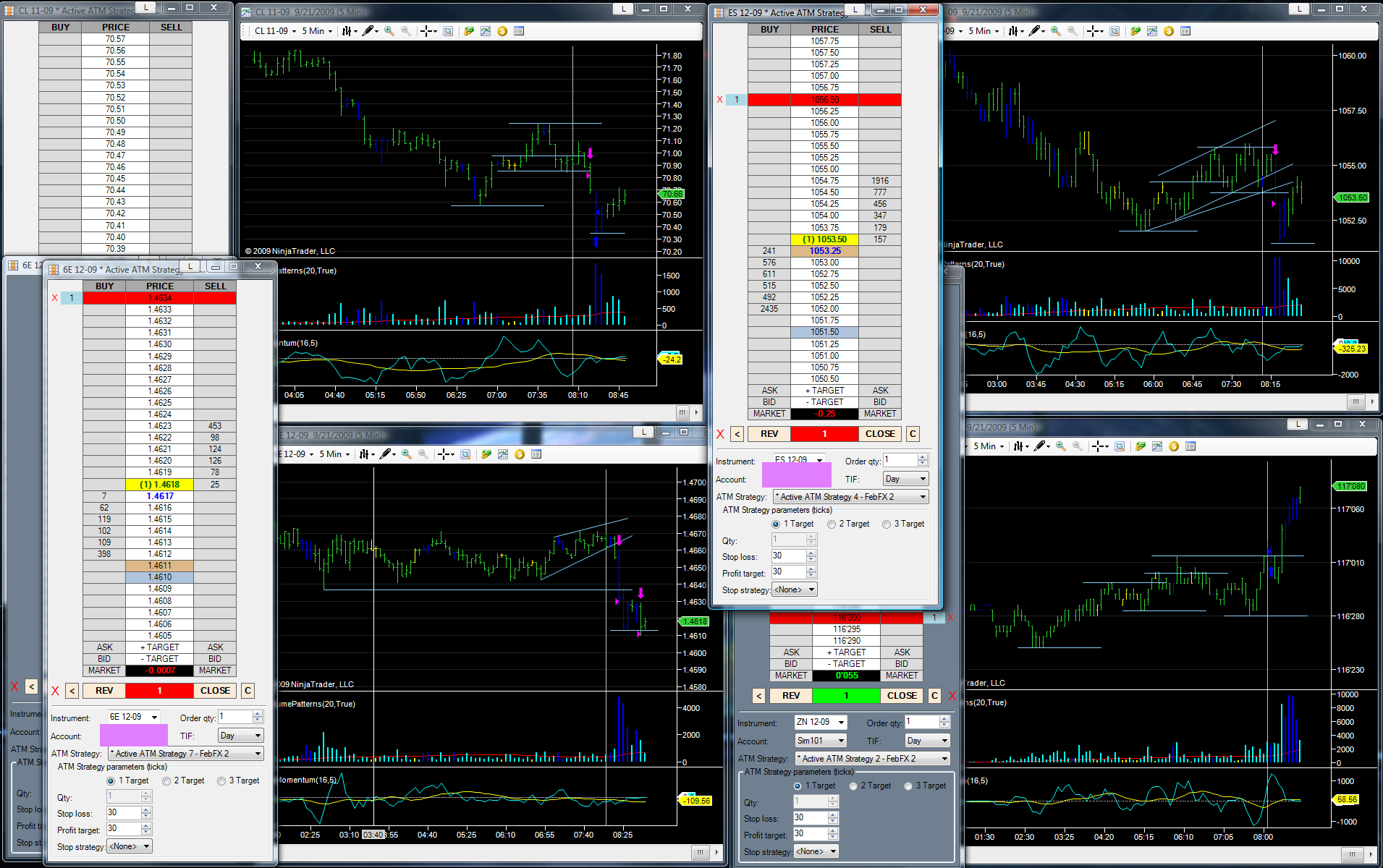Viewport: 1383px width, 868px height.
Task: Click Stop loss field in ES panel
Action: [x=789, y=556]
